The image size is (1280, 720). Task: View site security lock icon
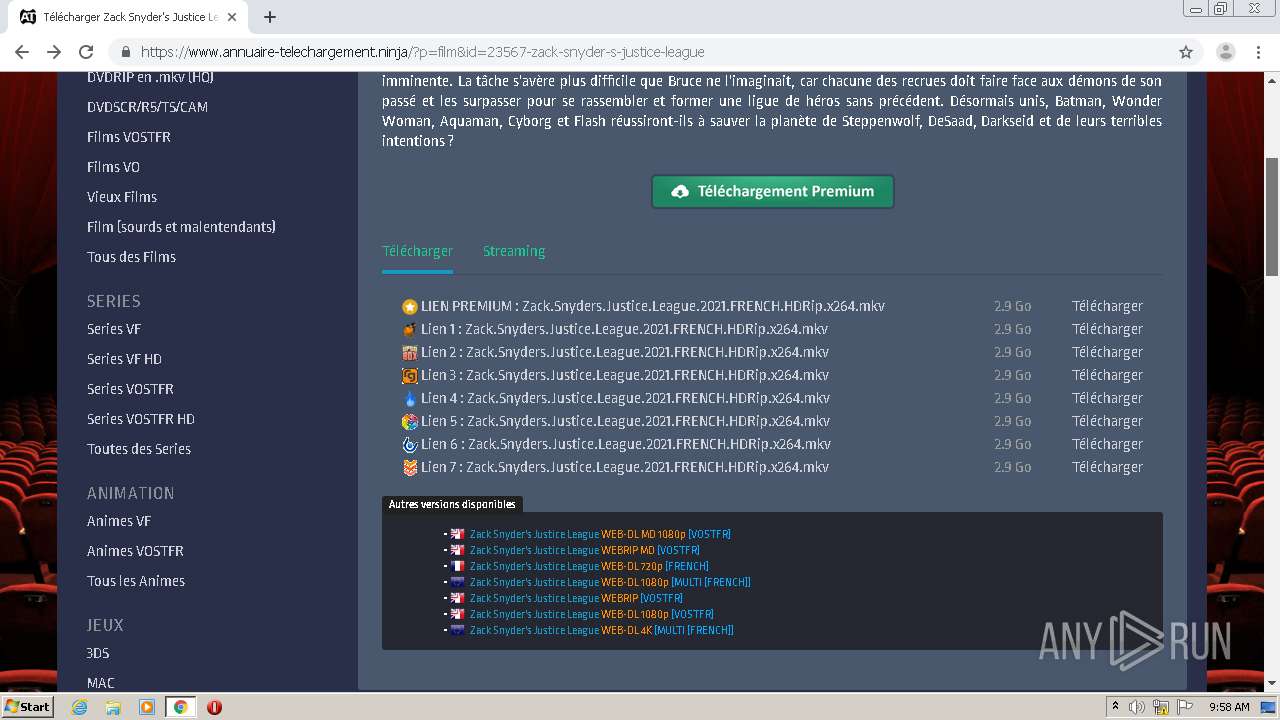pyautogui.click(x=126, y=52)
